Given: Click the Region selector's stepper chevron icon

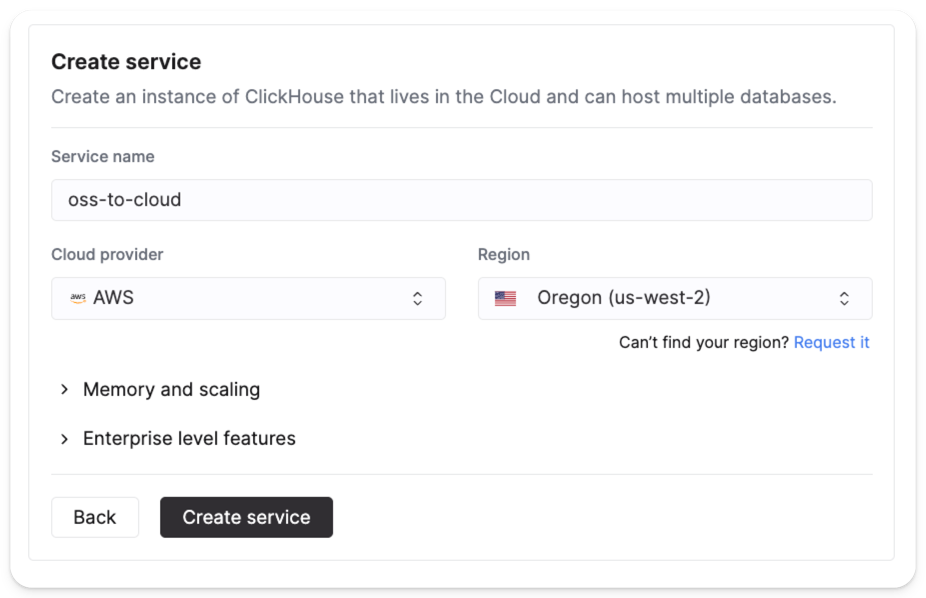Looking at the screenshot, I should [844, 298].
